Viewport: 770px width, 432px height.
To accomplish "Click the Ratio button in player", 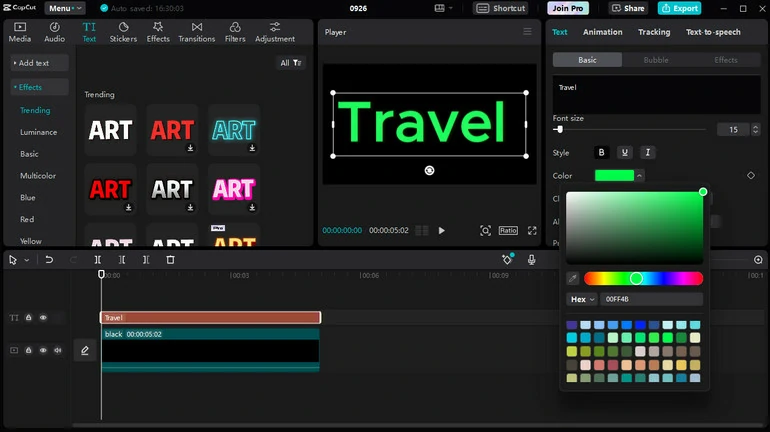I will 508,230.
